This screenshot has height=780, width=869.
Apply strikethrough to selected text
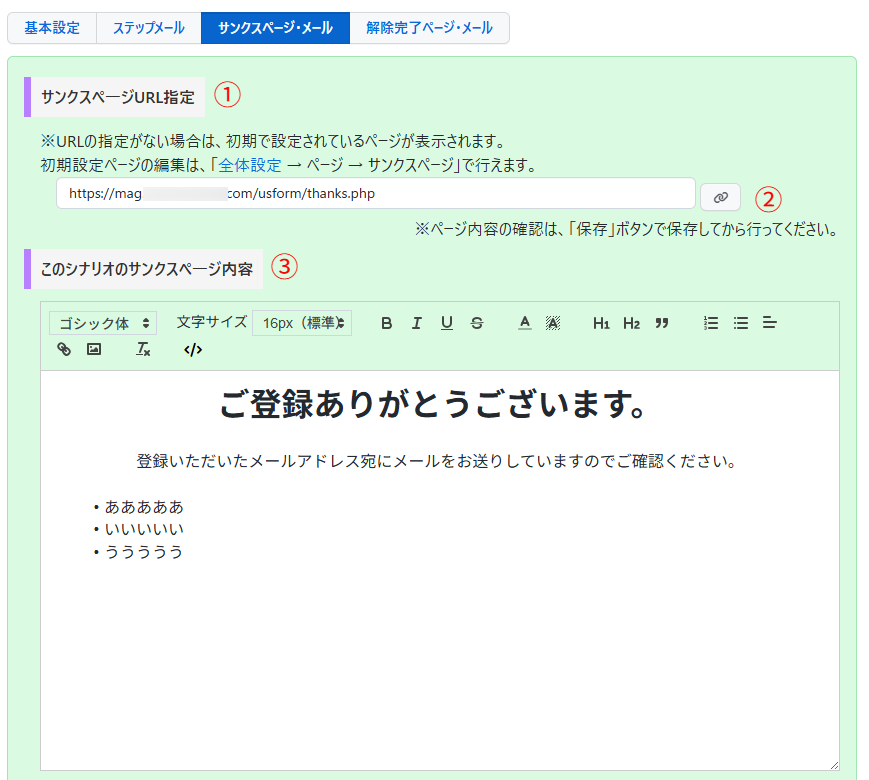(x=477, y=323)
